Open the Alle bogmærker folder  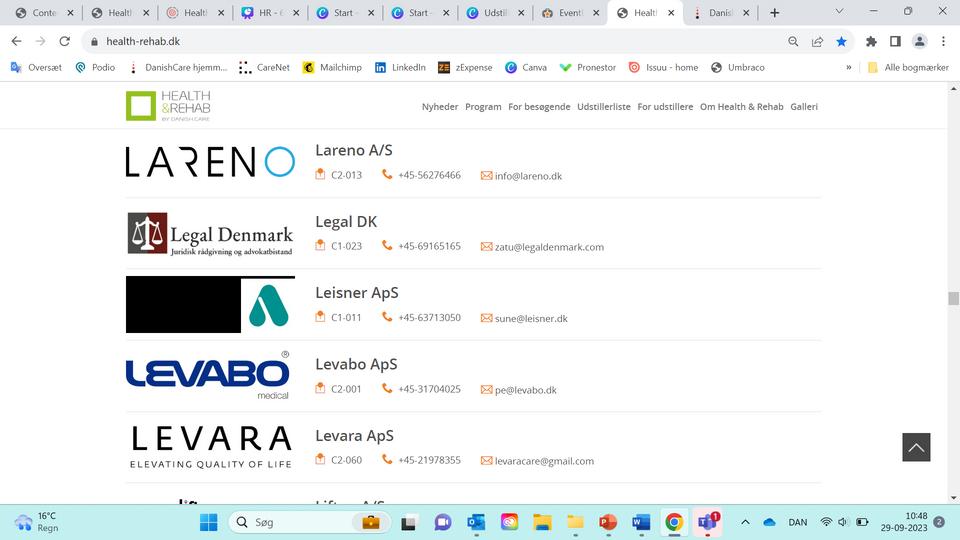[x=908, y=67]
